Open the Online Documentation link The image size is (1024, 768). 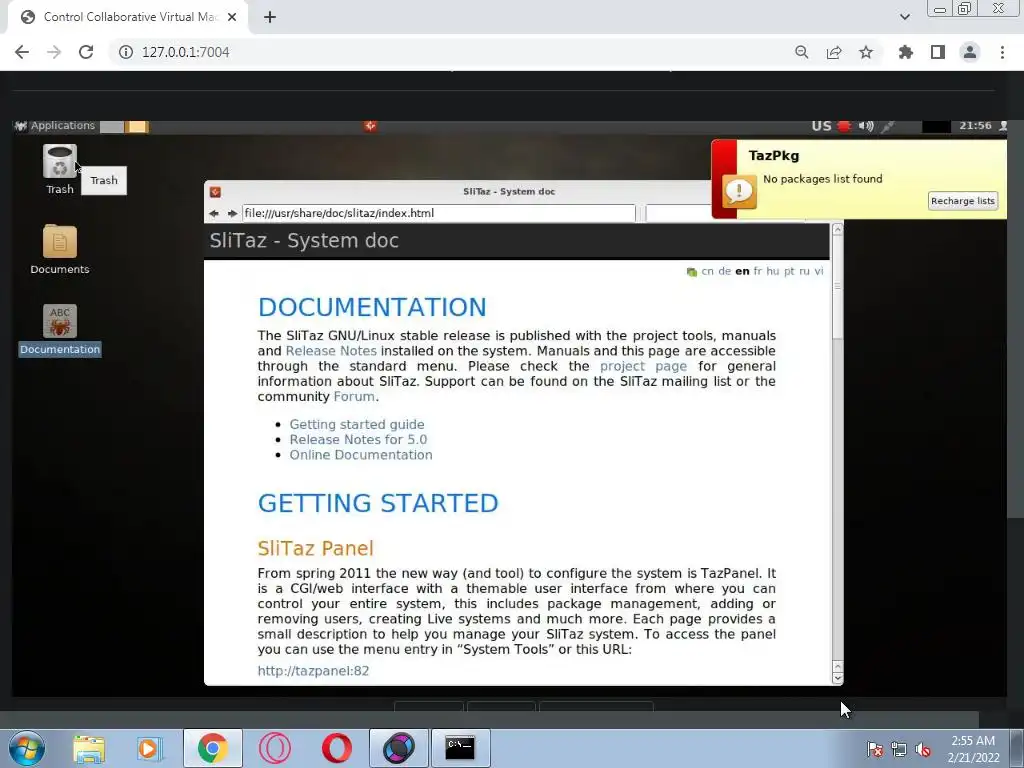[x=360, y=455]
